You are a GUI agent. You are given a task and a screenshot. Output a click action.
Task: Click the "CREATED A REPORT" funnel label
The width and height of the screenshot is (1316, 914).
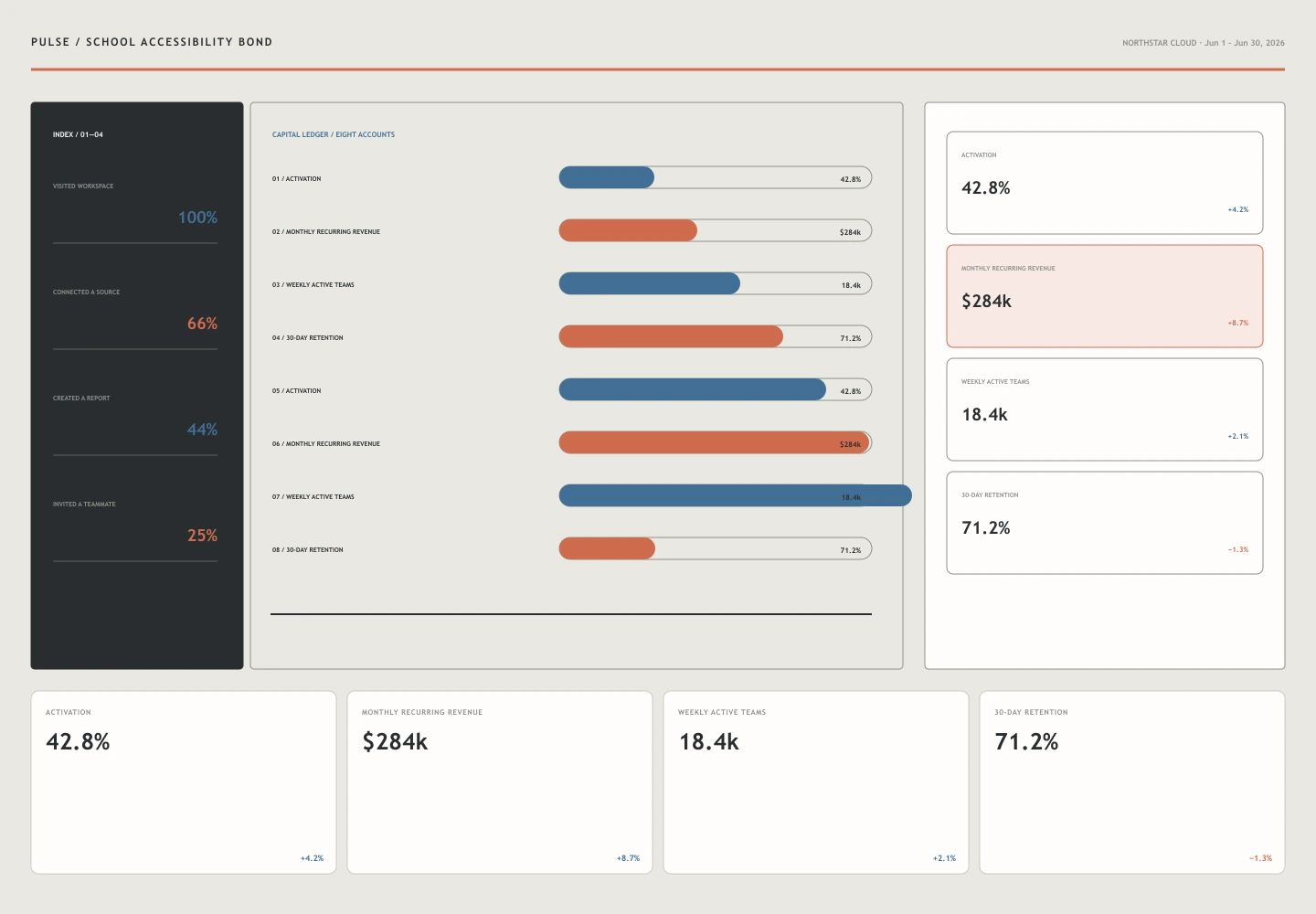click(81, 399)
